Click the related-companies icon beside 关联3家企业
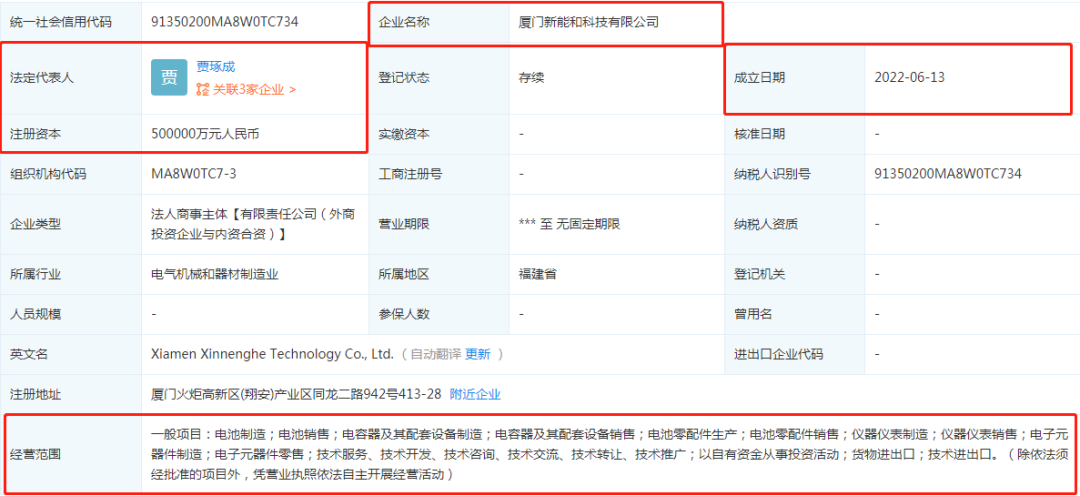Screen dimensions: 1080x496 [202, 90]
